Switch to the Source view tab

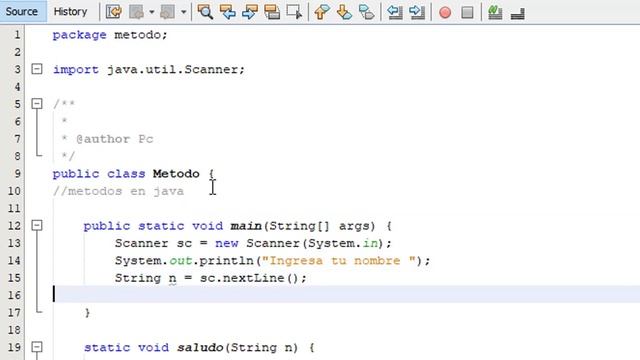pyautogui.click(x=22, y=11)
